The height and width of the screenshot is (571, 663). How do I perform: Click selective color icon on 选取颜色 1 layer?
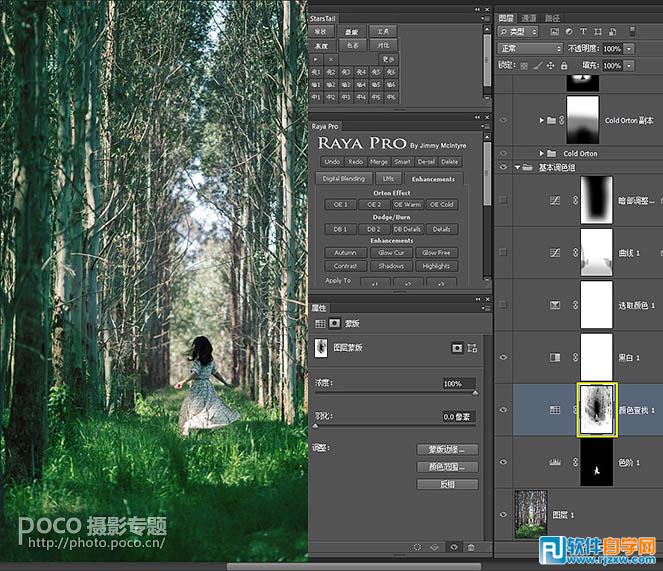(x=555, y=305)
